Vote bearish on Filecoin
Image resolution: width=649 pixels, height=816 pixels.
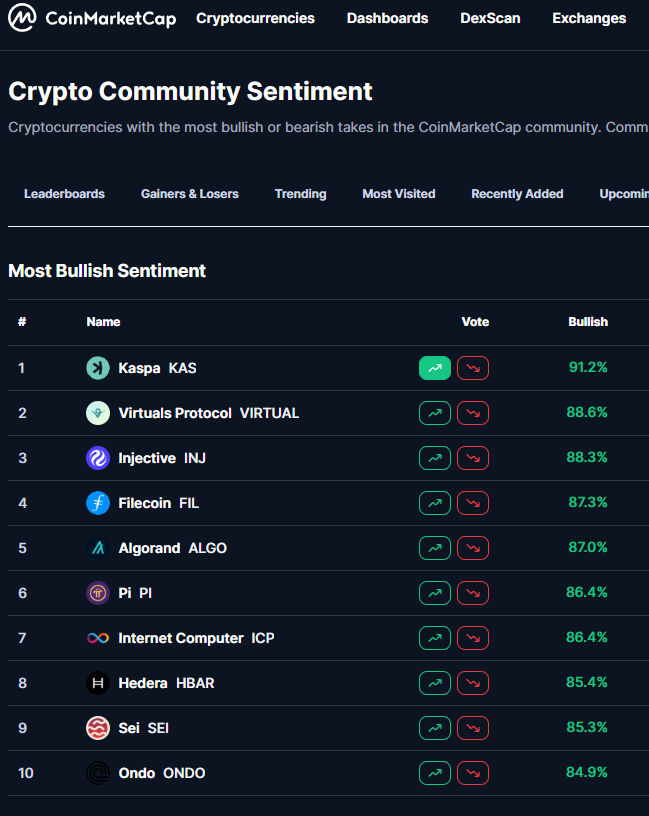click(473, 503)
